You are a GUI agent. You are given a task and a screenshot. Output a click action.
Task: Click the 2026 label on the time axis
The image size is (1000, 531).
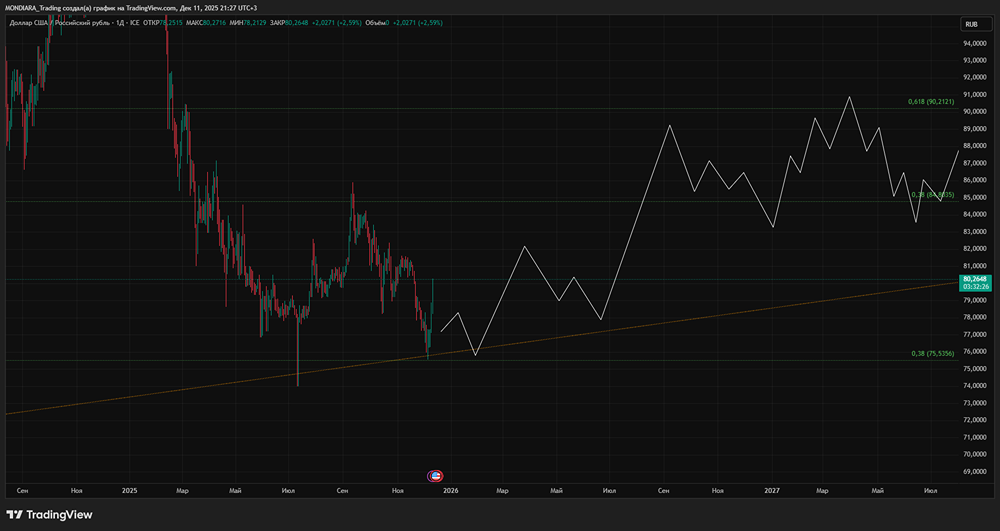point(451,491)
